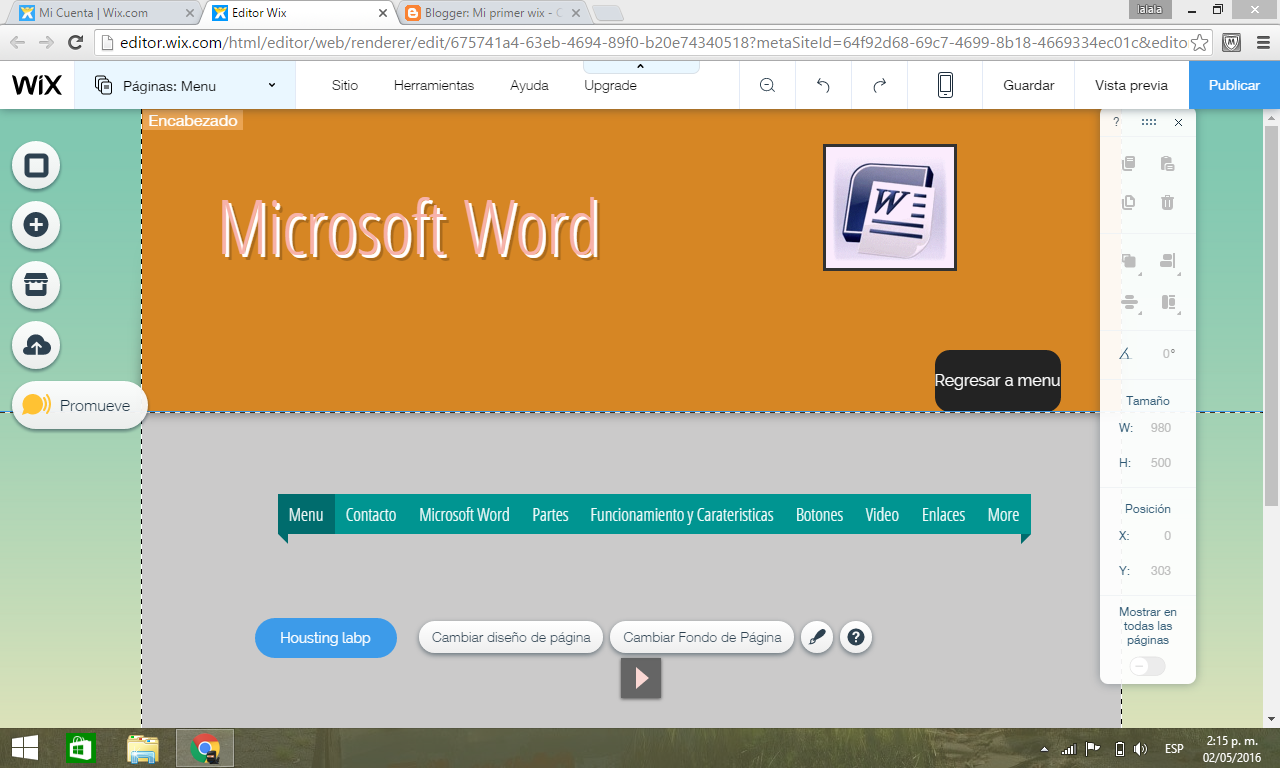Open the Add elements plus button
Image resolution: width=1280 pixels, height=768 pixels.
click(x=36, y=225)
